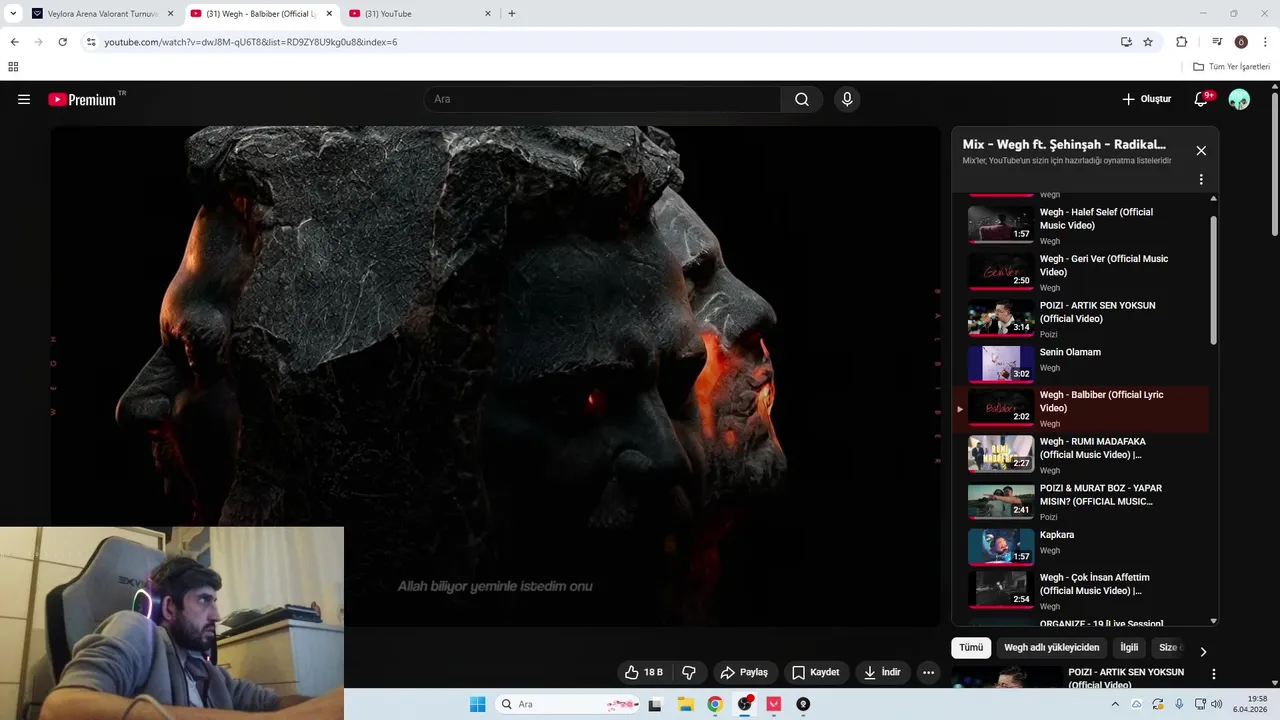Go to YouTube Premium home logo
The image size is (1280, 720).
[x=82, y=99]
